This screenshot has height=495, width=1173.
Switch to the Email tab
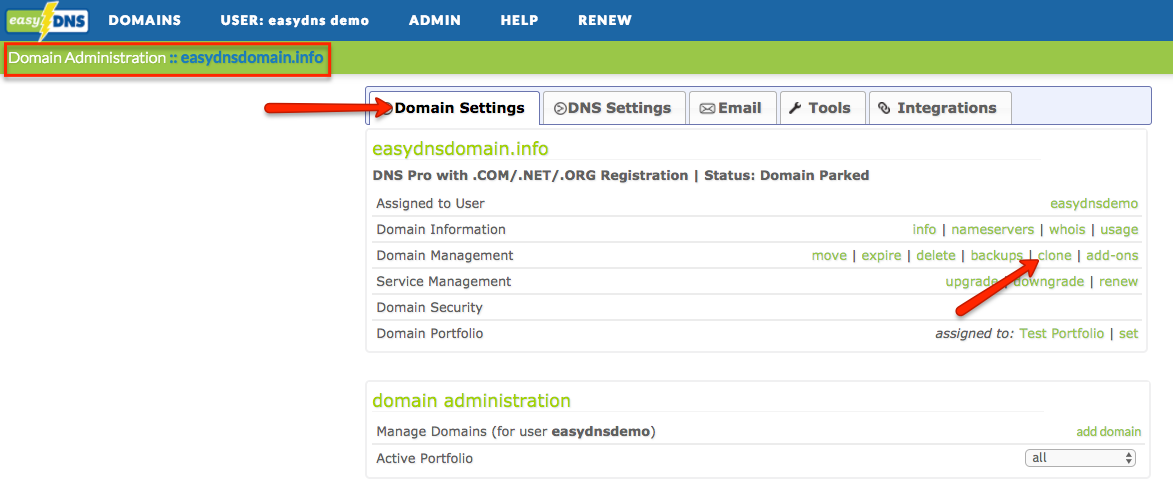731,108
